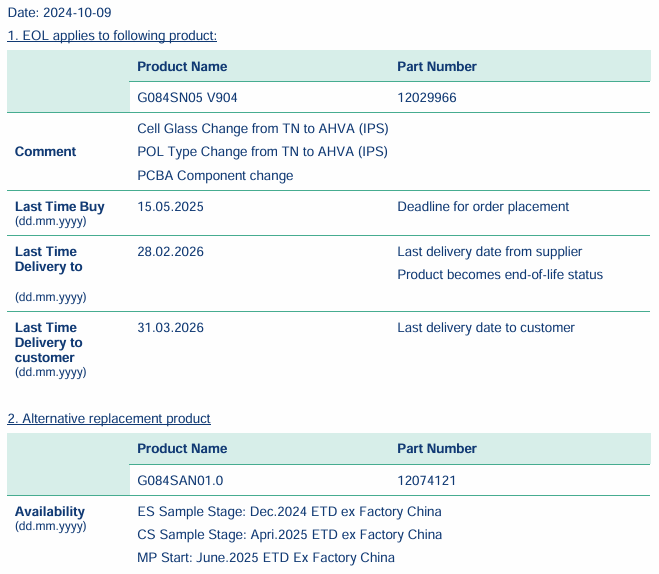The height and width of the screenshot is (574, 659).
Task: Click 'Product becomes end-of-life status' text
Action: pyautogui.click(x=500, y=275)
